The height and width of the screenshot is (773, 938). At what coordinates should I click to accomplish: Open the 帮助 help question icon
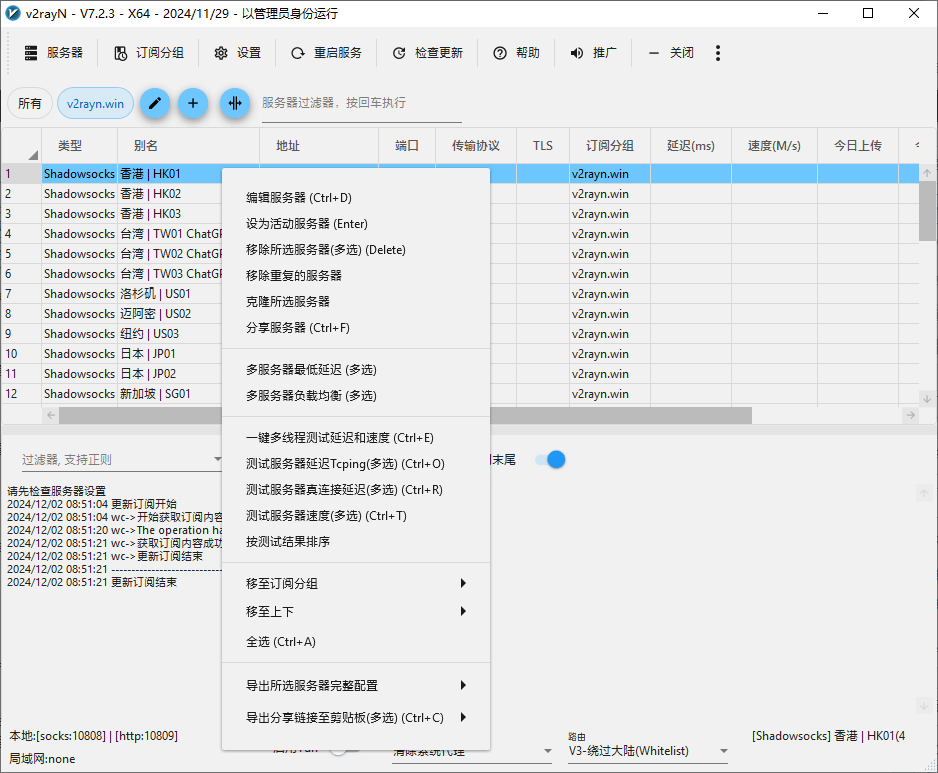coord(500,53)
